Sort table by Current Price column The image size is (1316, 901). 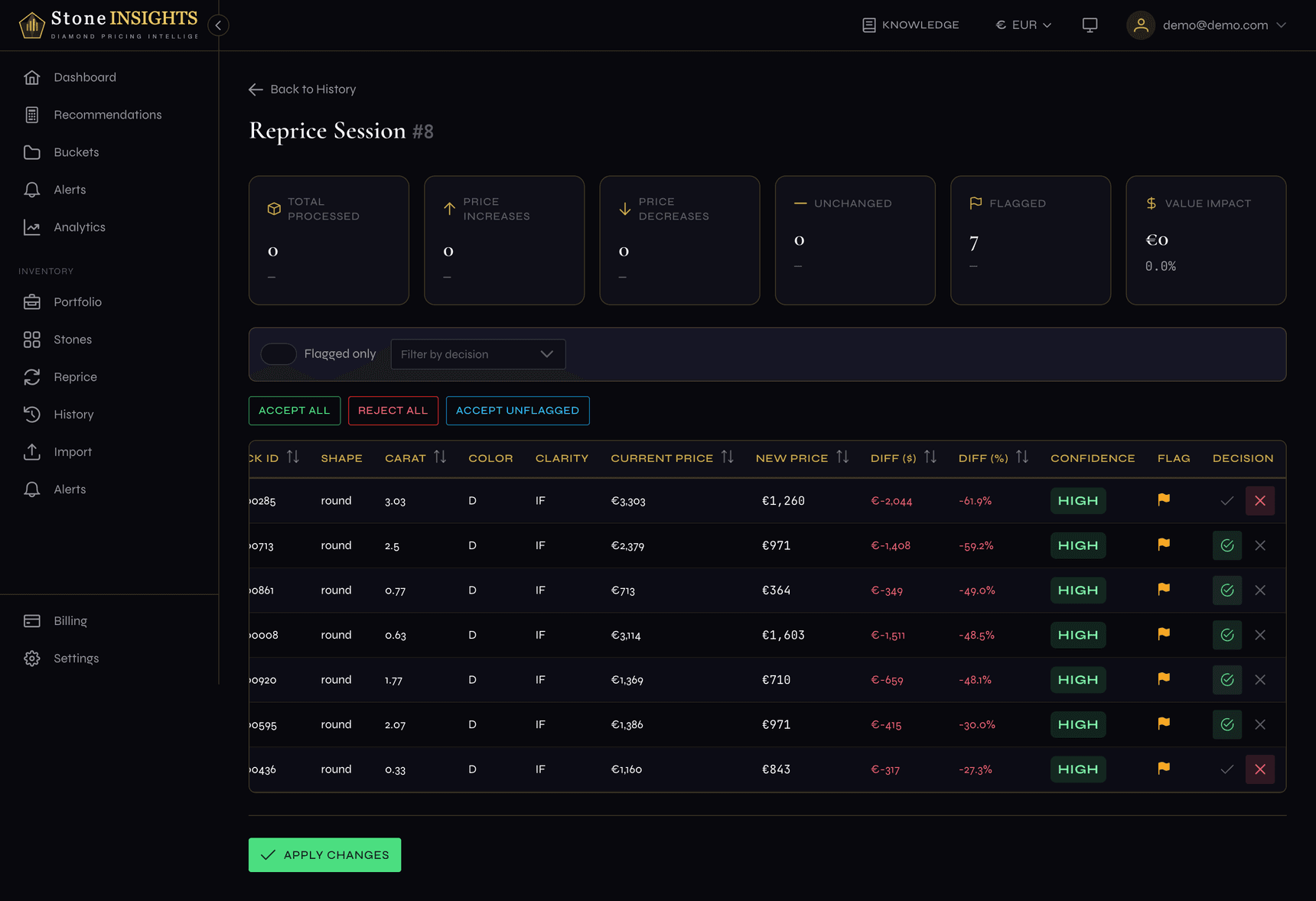[x=727, y=457]
